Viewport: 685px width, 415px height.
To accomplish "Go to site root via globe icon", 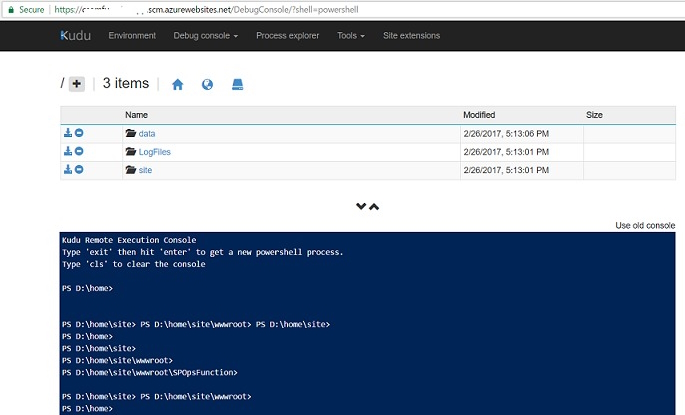I will point(208,84).
